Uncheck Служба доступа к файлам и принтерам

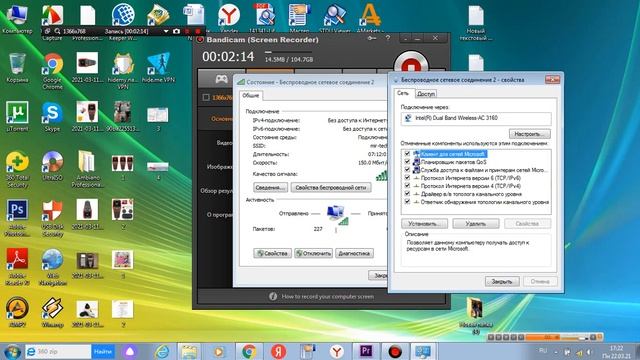(407, 170)
